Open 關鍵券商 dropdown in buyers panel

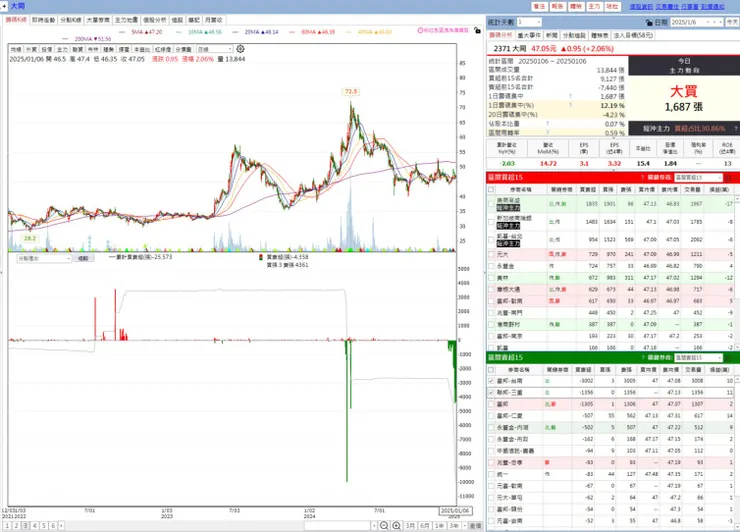pos(698,177)
